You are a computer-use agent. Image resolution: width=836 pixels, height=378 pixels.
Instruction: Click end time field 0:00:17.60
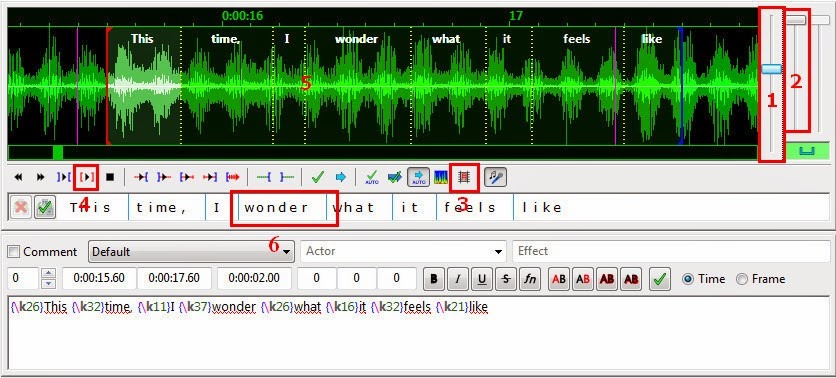point(174,279)
